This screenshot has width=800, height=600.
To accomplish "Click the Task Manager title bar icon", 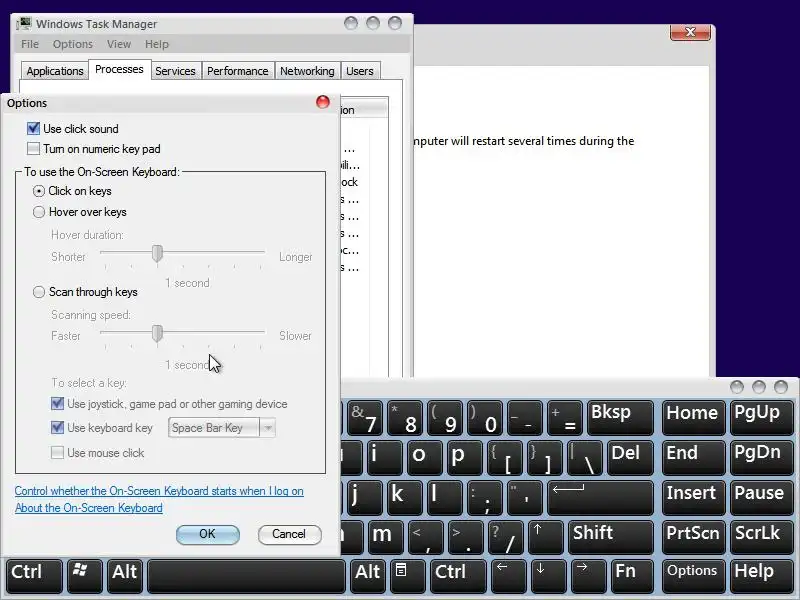I will click(23, 23).
